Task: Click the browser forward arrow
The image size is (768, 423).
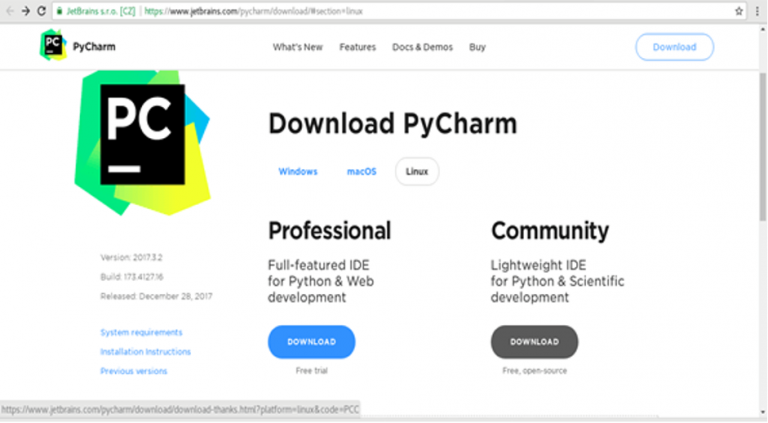Action: [x=25, y=11]
